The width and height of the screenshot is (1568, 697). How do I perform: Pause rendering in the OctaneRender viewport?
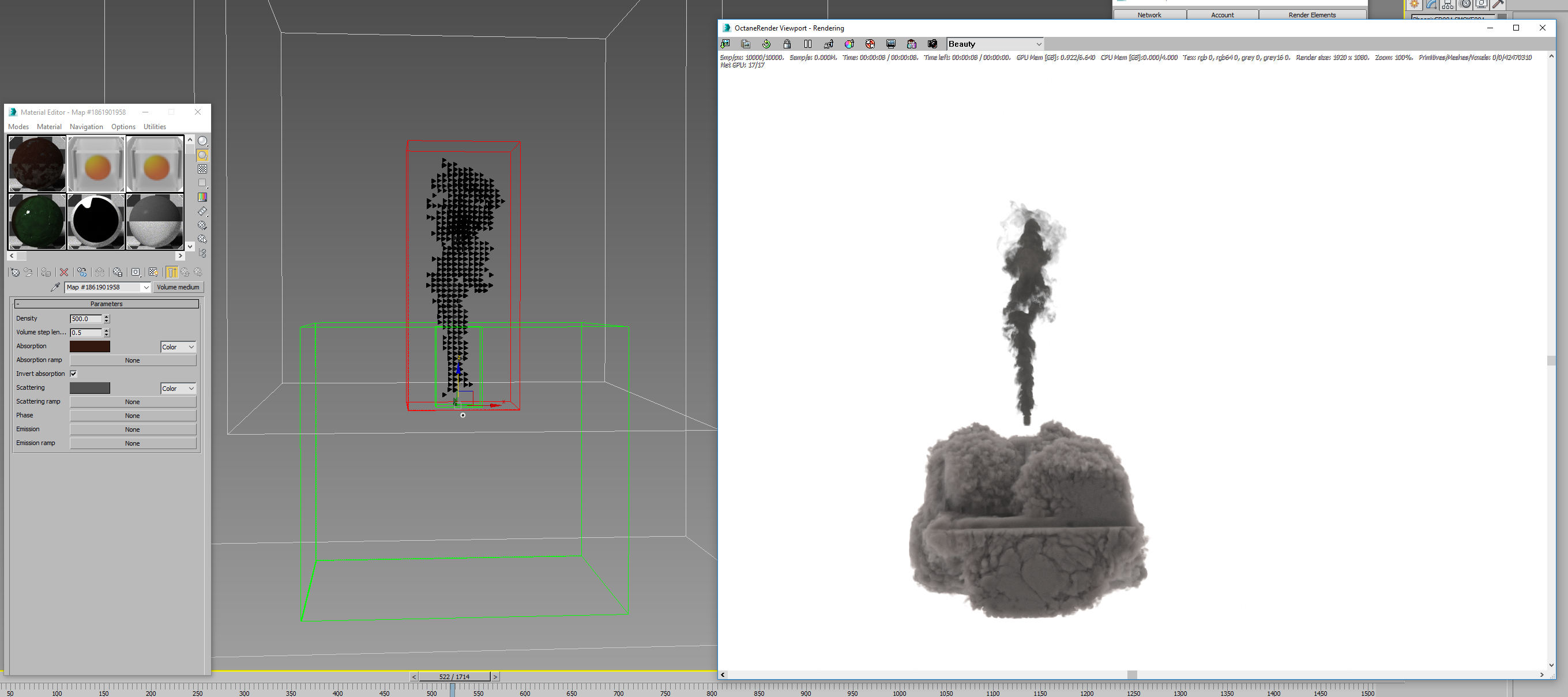click(x=808, y=44)
